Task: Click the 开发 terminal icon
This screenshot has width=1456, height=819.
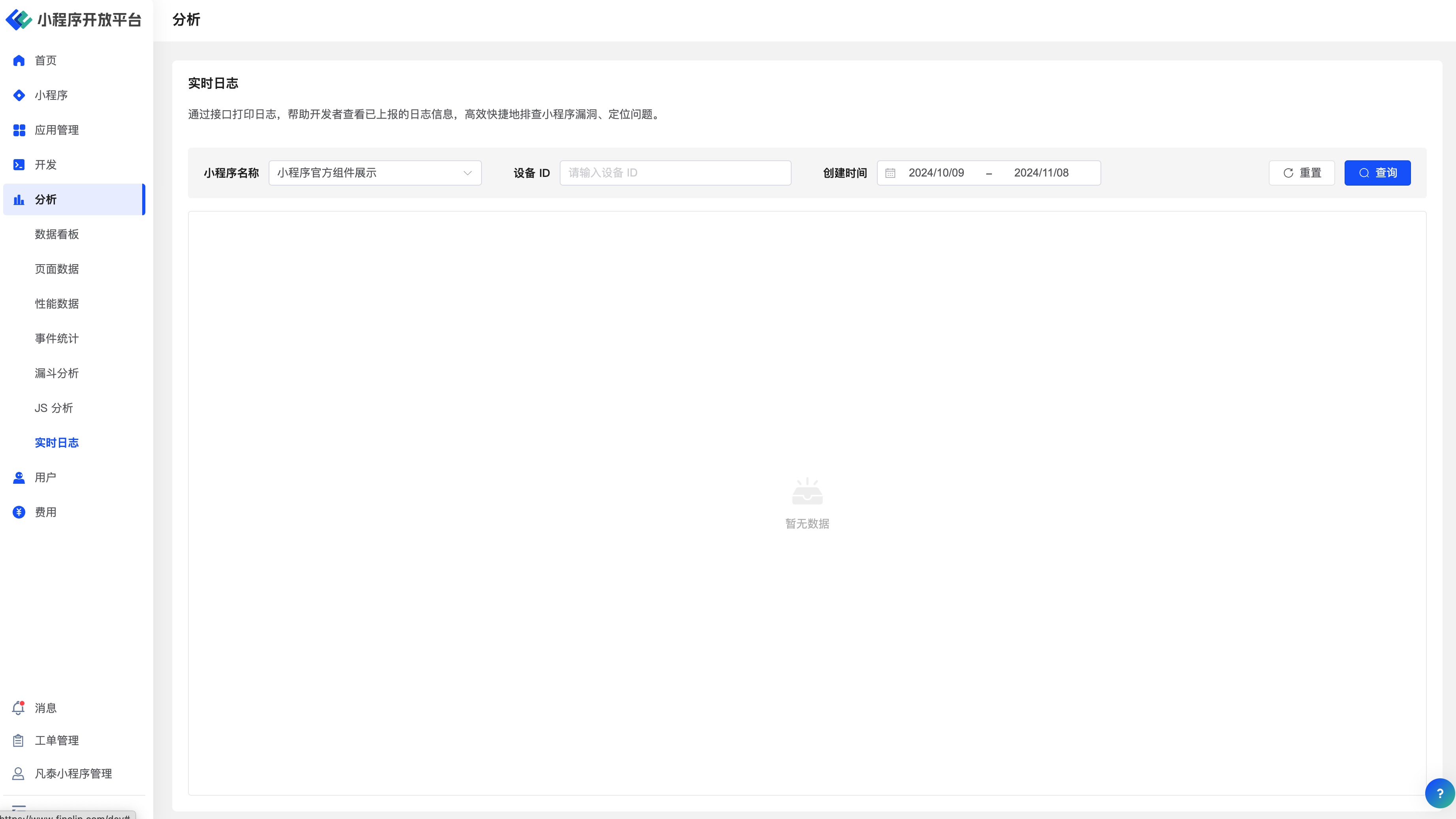Action: 19,165
